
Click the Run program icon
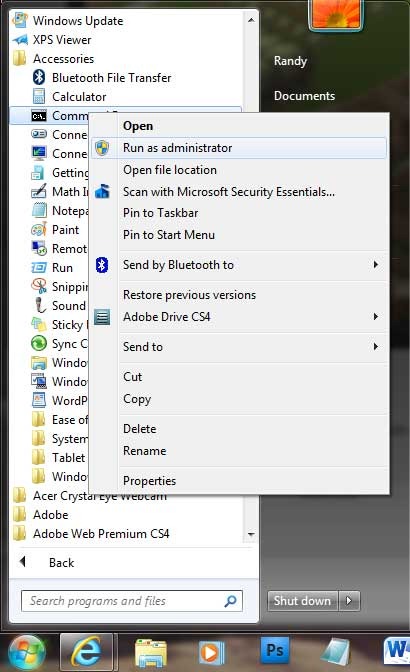pos(39,268)
